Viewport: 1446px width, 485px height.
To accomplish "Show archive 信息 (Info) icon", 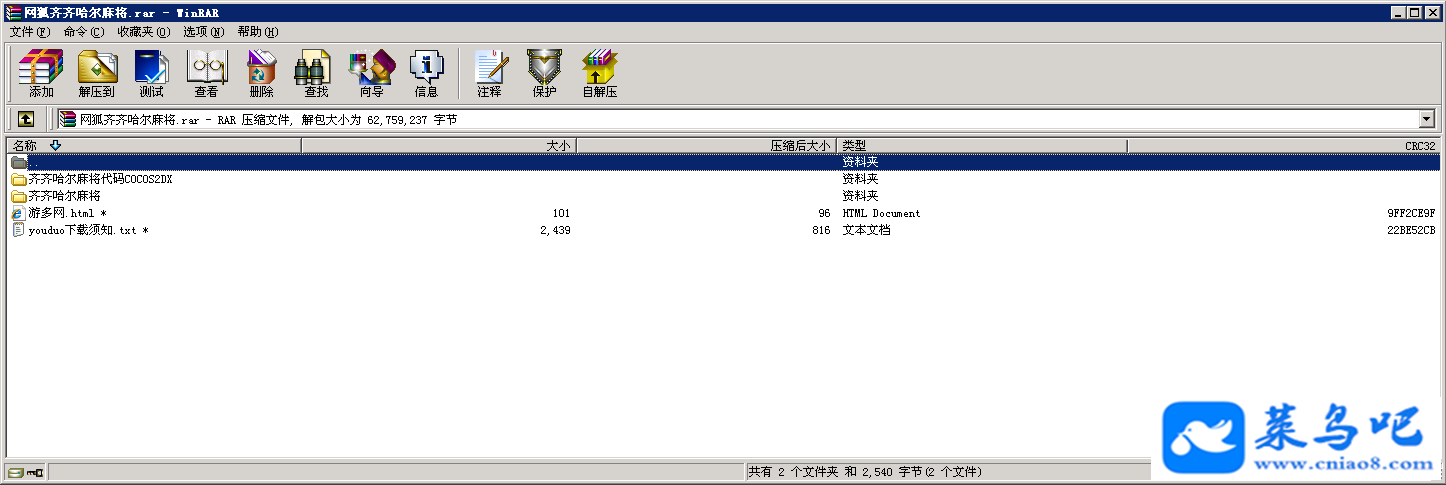I will coord(426,74).
